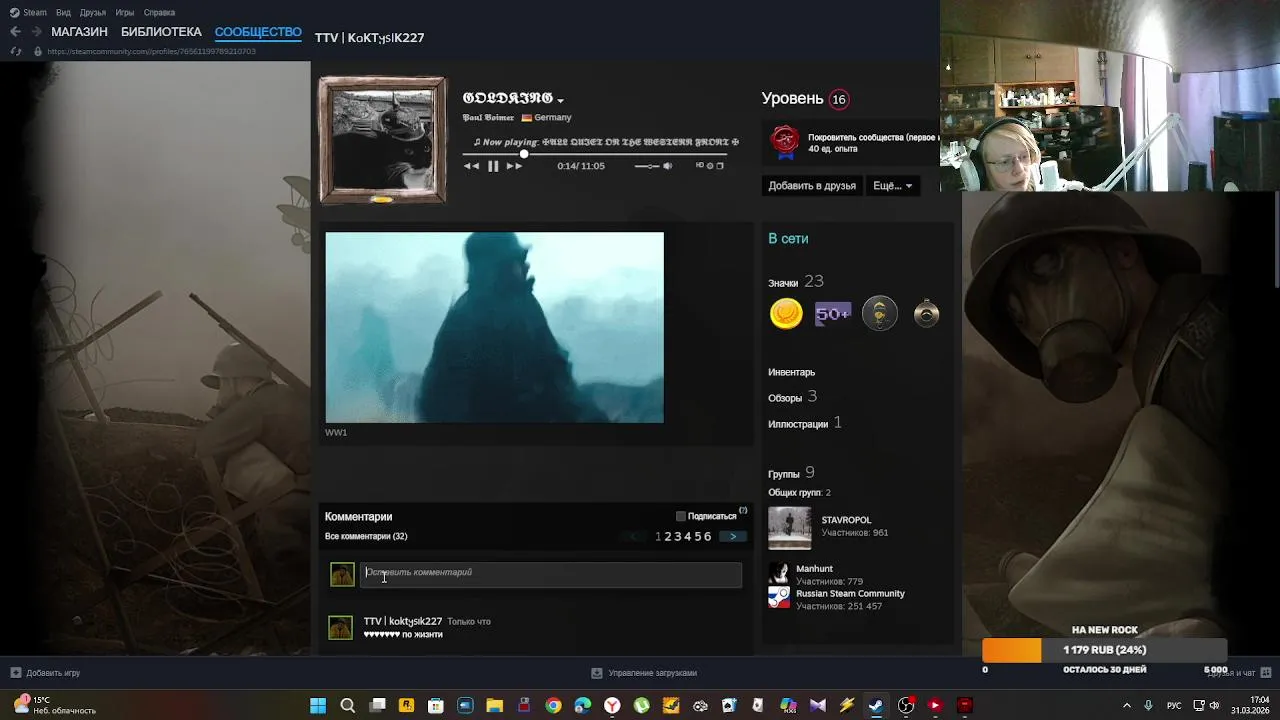1280x720 pixels.
Task: Go to comments page 6
Action: [x=708, y=537]
